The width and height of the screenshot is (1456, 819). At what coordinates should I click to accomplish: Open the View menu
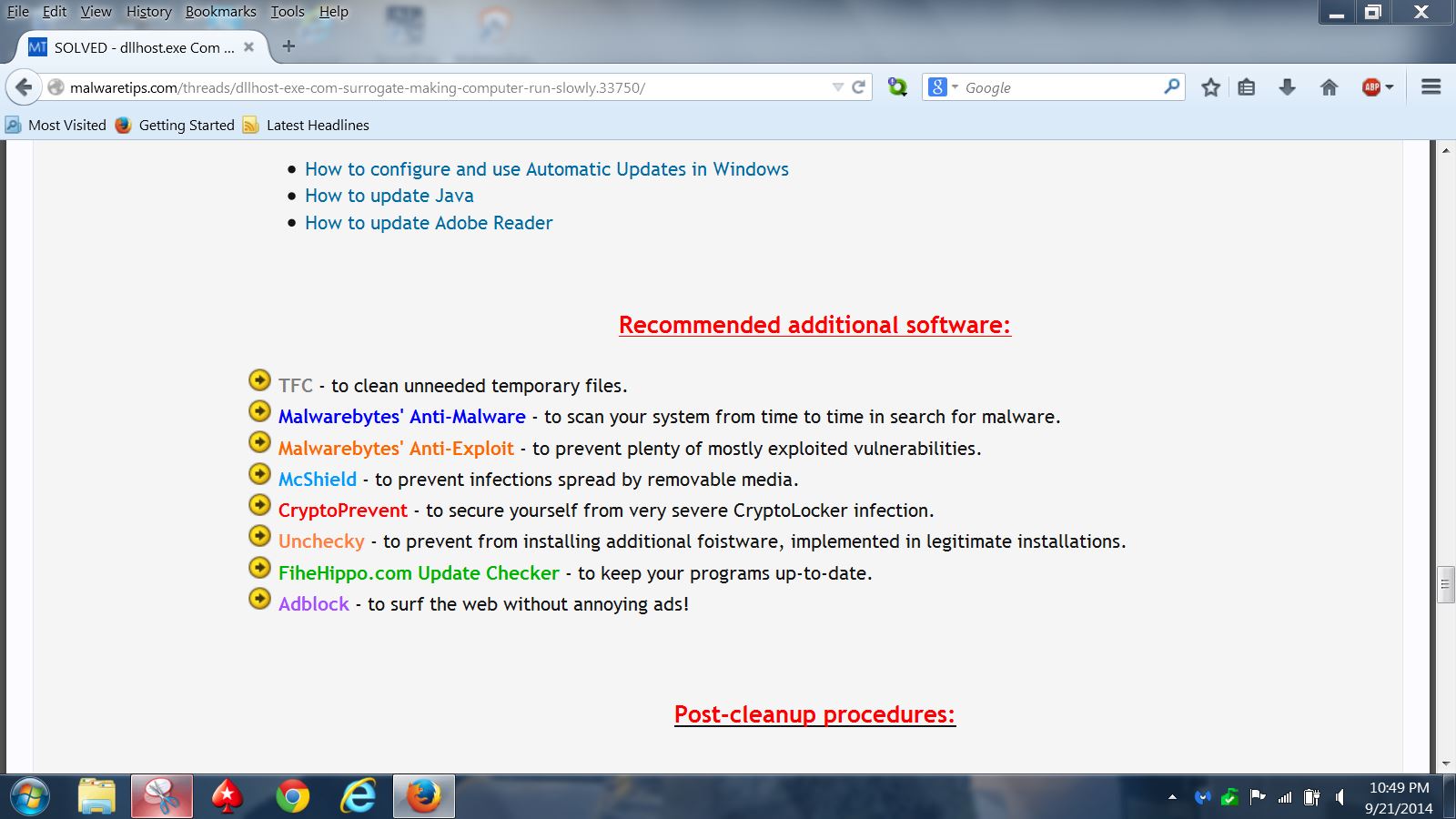(x=96, y=12)
